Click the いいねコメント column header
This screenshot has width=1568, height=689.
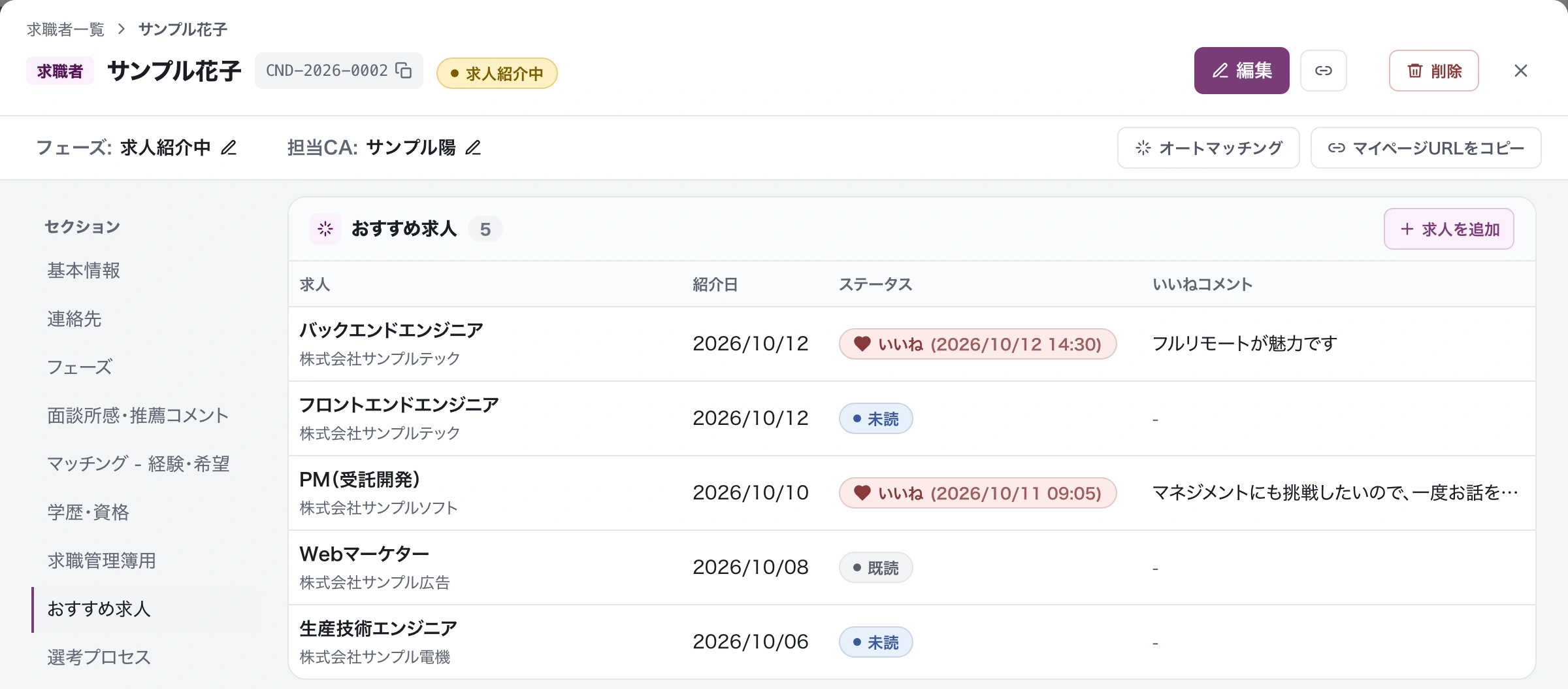click(x=1202, y=284)
